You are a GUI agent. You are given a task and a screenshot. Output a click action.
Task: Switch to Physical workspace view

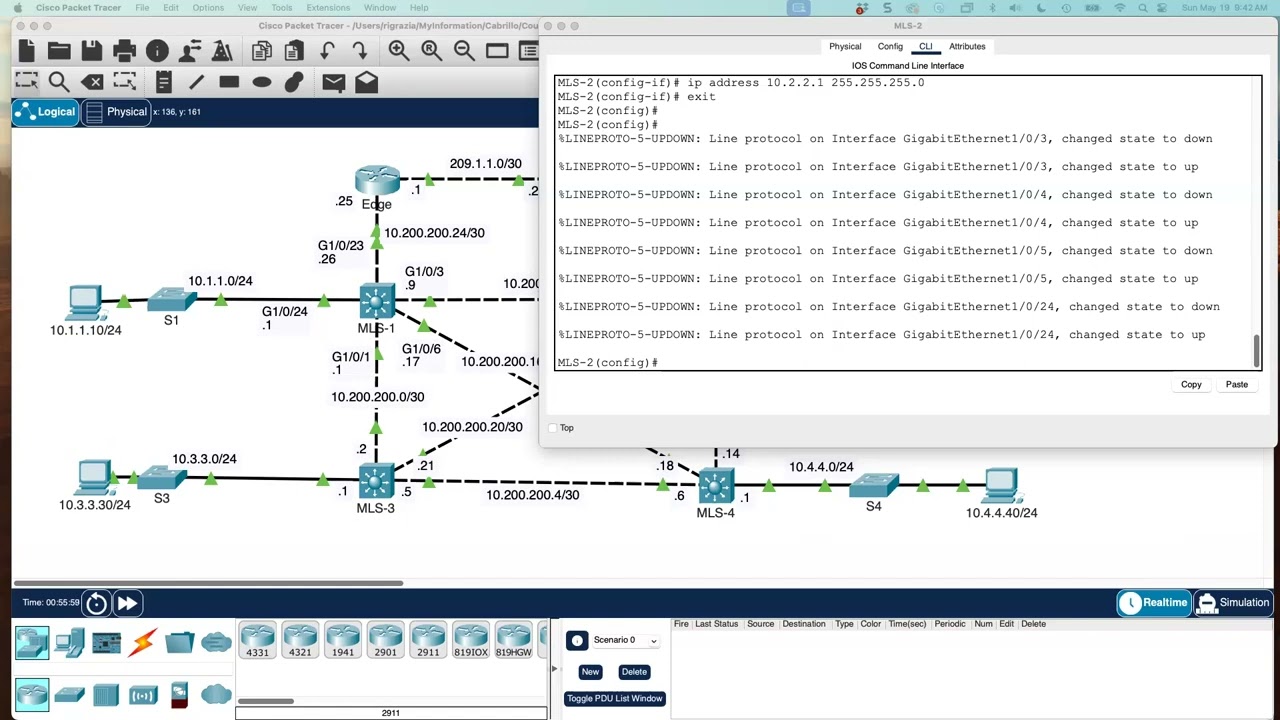pyautogui.click(x=116, y=112)
